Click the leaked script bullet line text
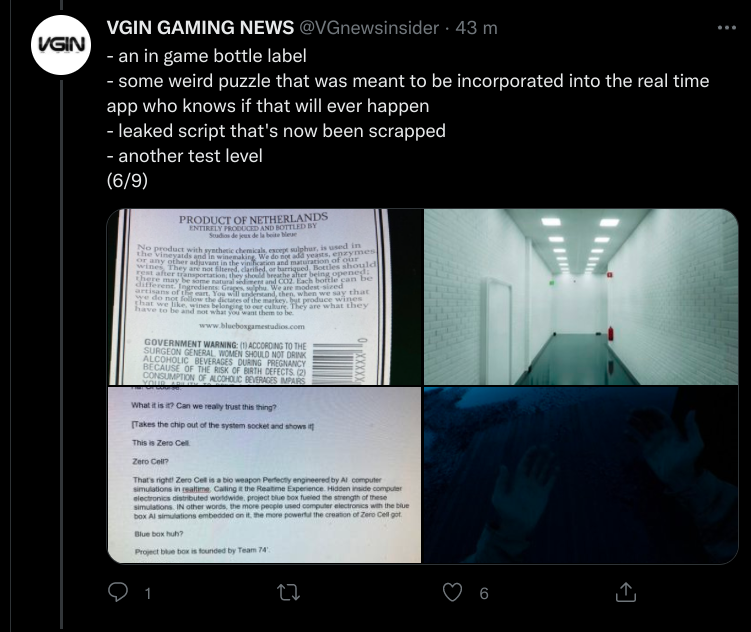This screenshot has height=632, width=751. point(276,131)
